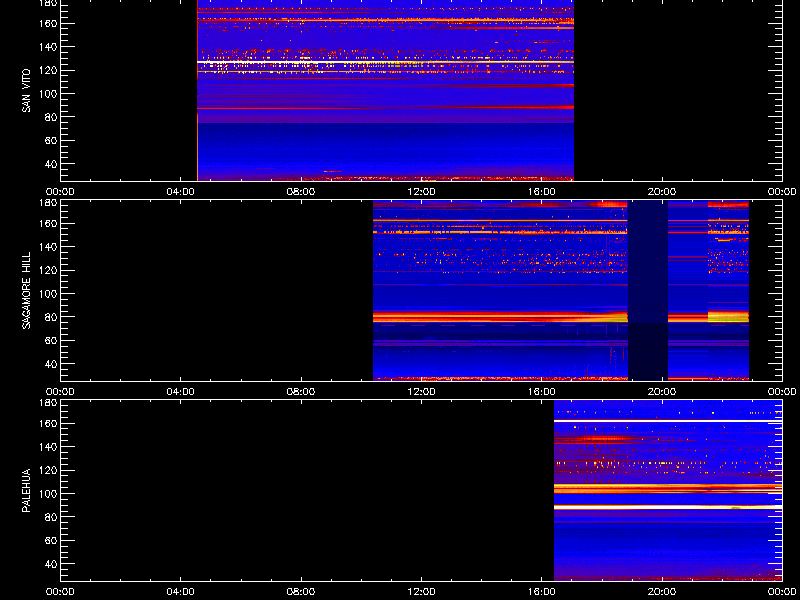Click the 20:00 tick under Sagamore Hill plot
800x600 pixels.
tap(662, 392)
